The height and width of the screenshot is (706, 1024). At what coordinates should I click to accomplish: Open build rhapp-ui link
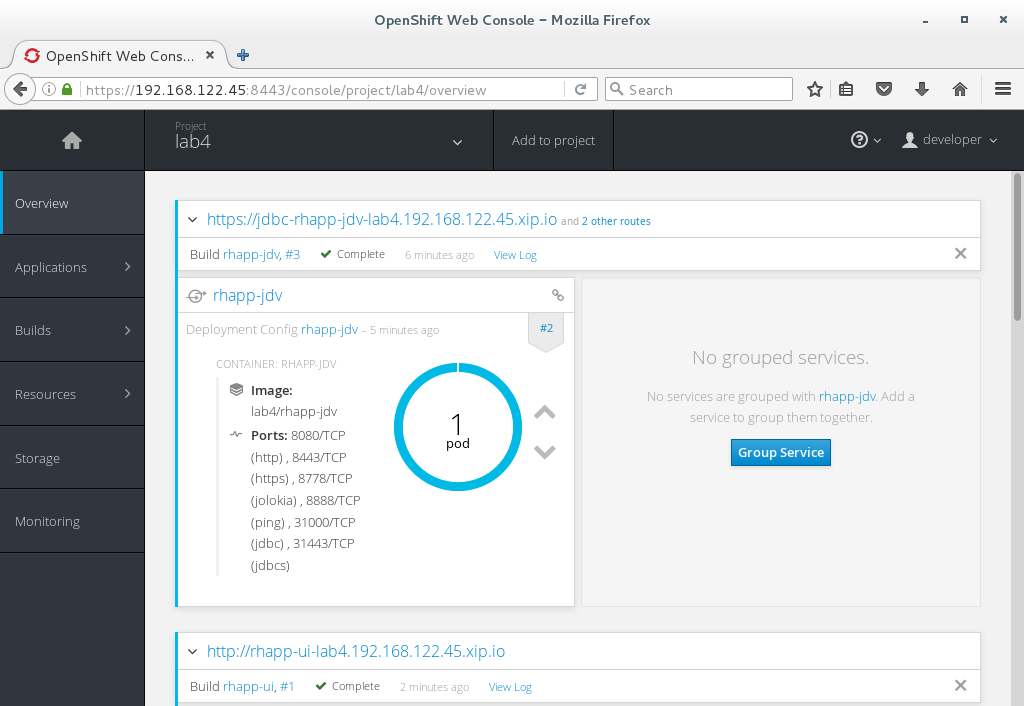(249, 686)
